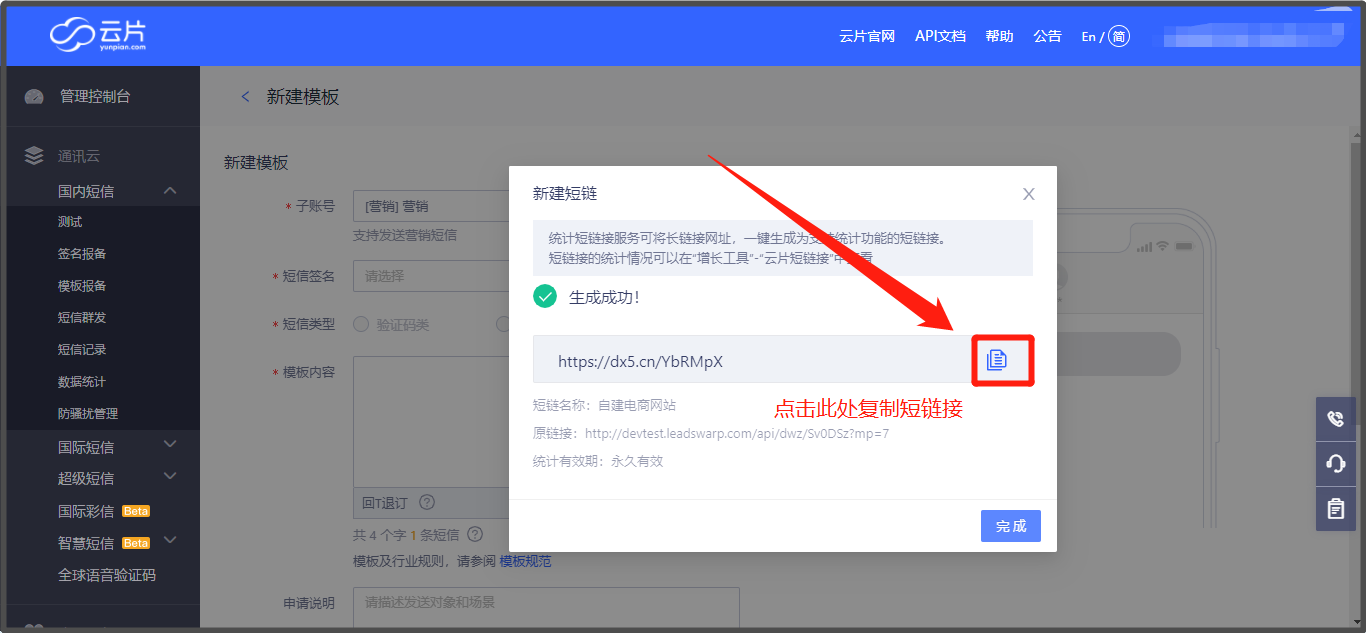
Task: Open the 模板规范 link
Action: coord(525,561)
